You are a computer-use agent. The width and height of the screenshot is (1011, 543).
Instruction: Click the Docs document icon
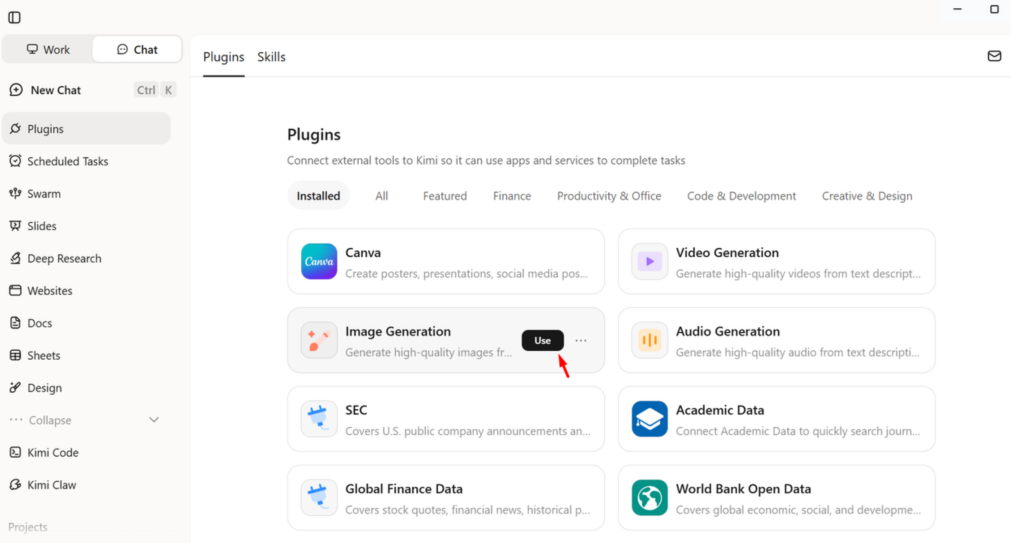click(15, 322)
